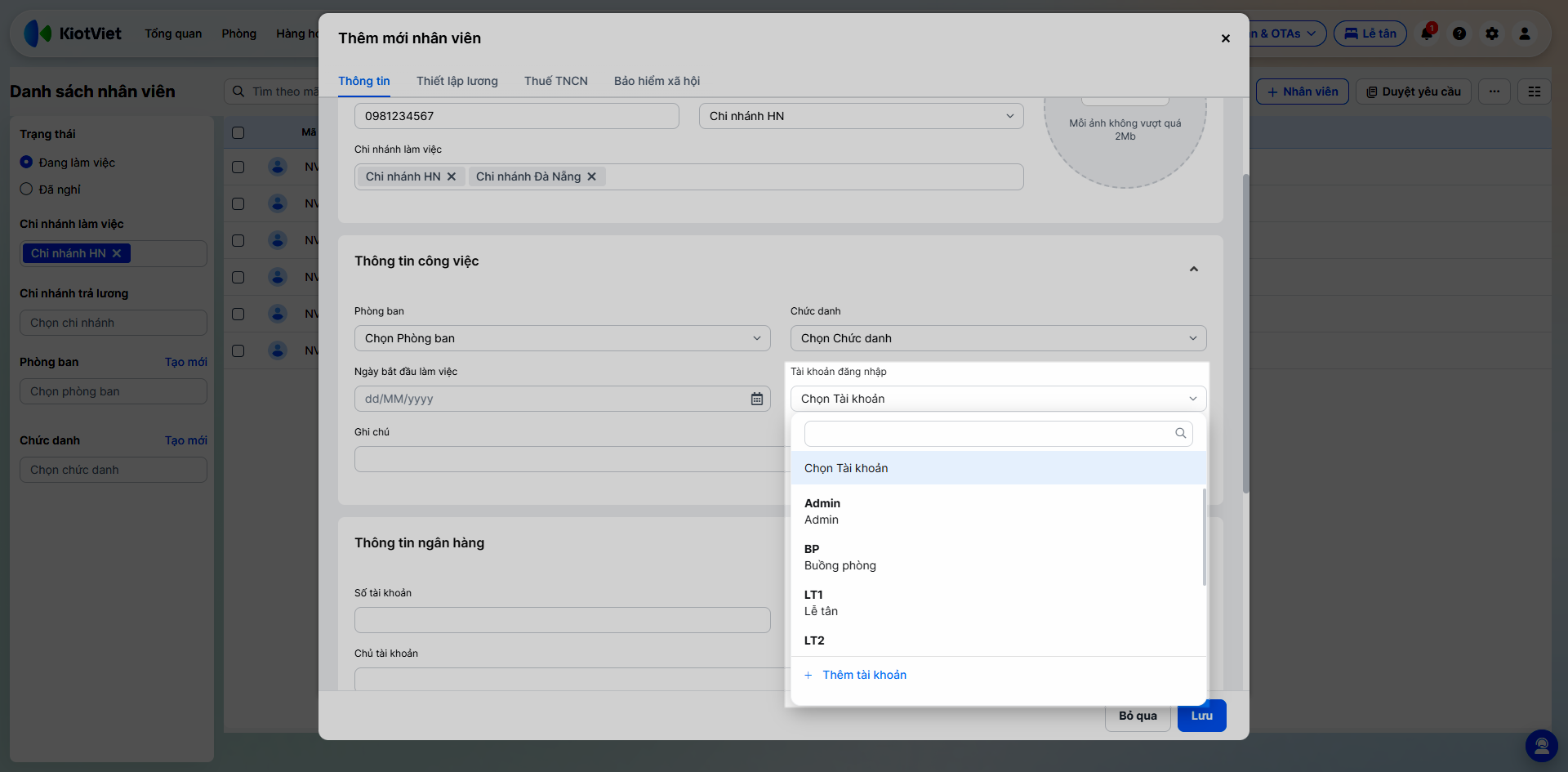Tick the fourth employee row checkbox
The height and width of the screenshot is (772, 1568).
pyautogui.click(x=238, y=277)
